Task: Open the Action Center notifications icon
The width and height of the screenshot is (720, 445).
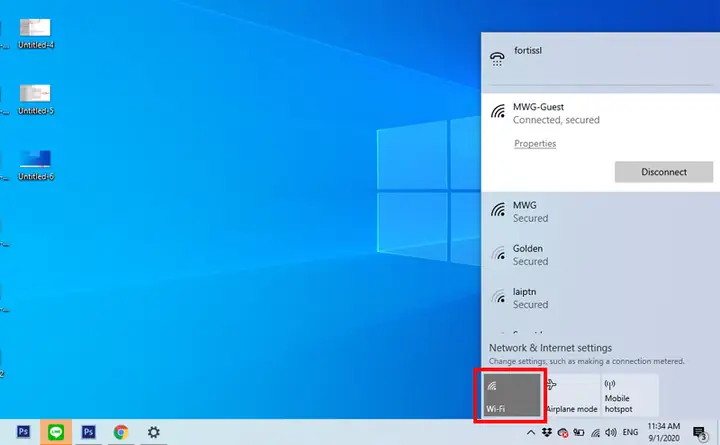Action: (x=700, y=433)
